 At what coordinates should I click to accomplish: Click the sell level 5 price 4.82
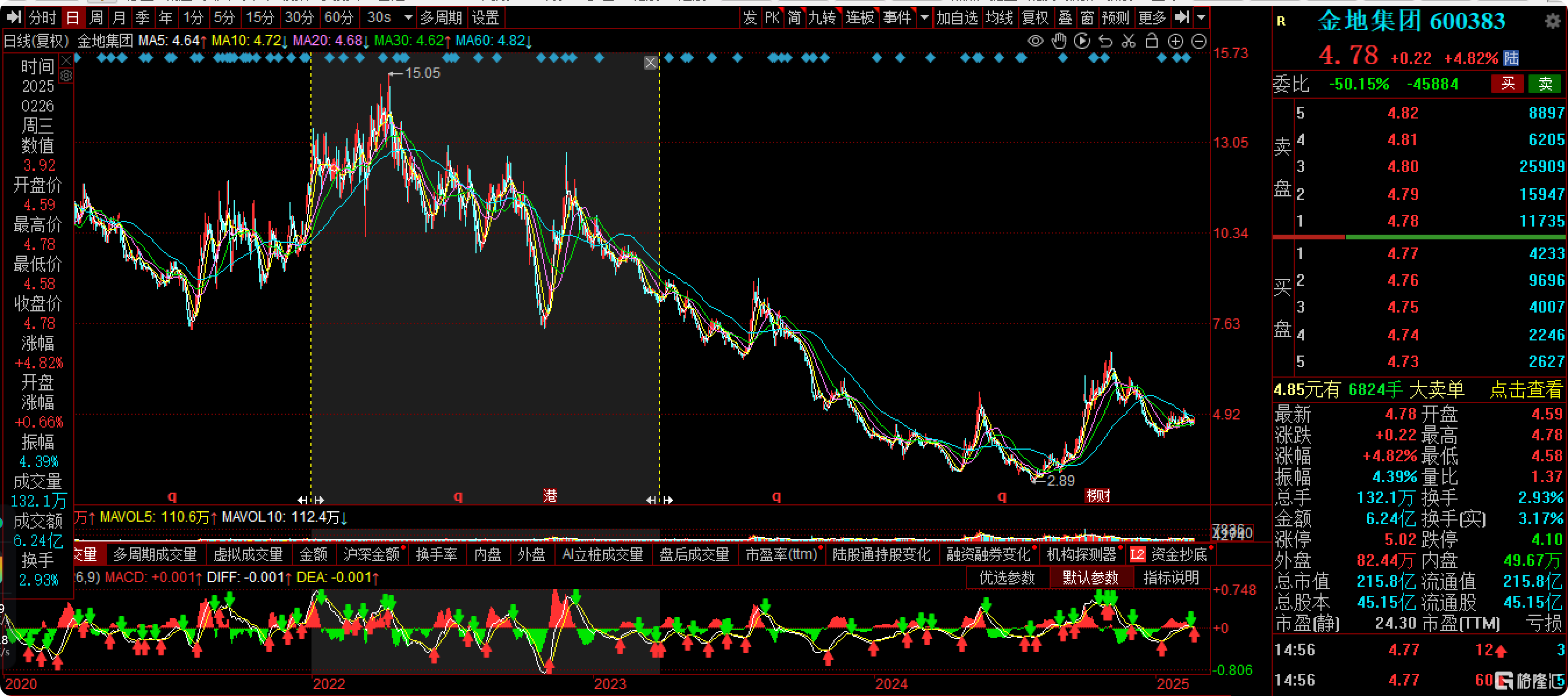[1402, 113]
